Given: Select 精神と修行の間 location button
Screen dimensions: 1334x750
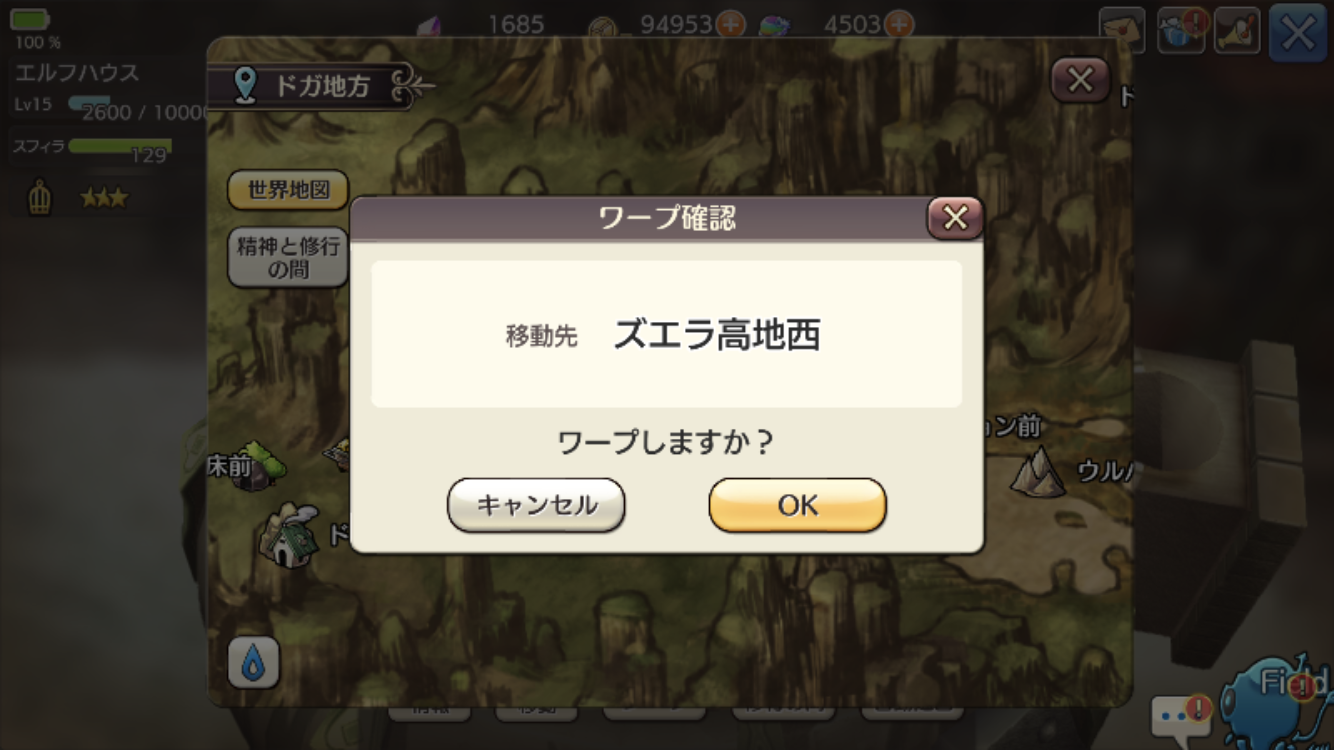Looking at the screenshot, I should coord(288,257).
